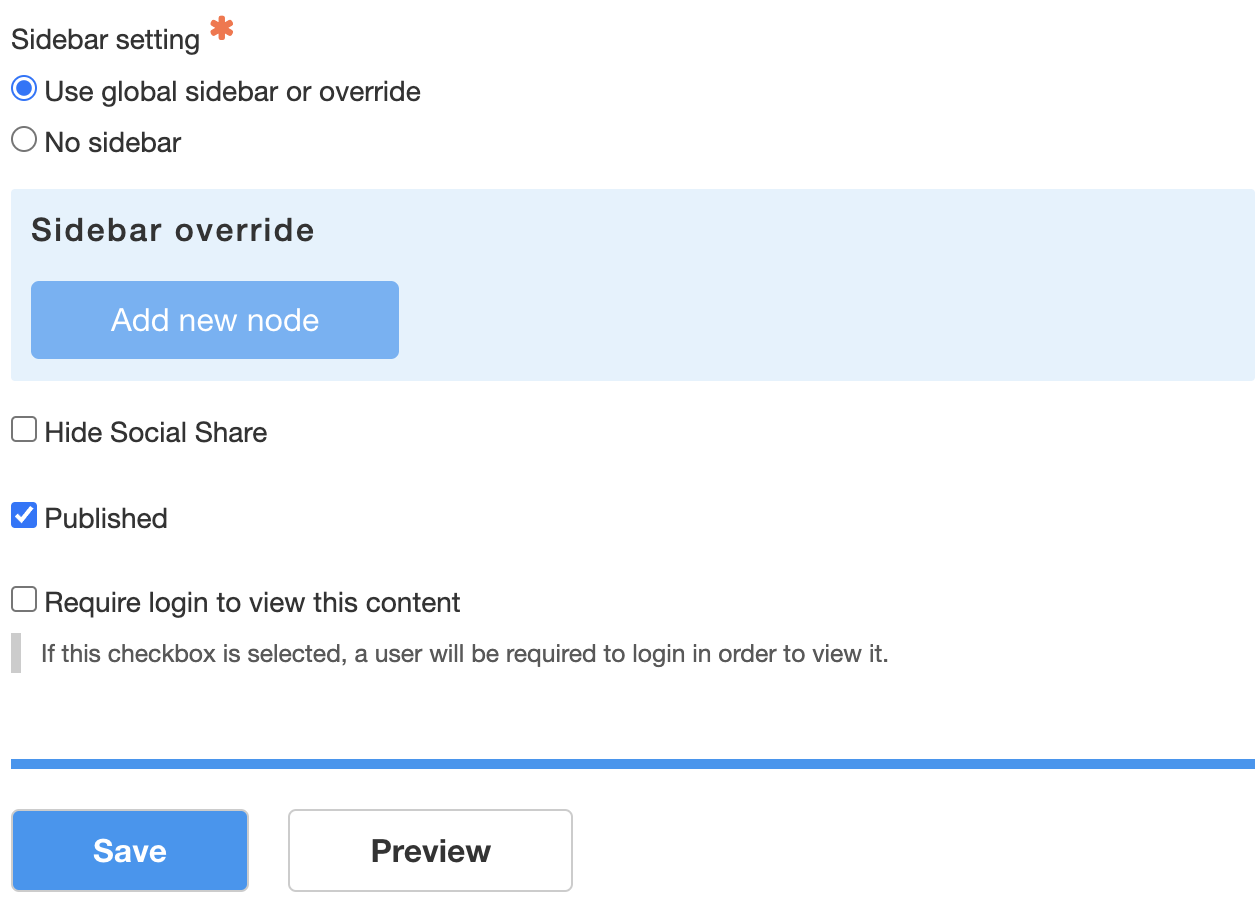Toggle 'Published' off by clicking its label

(x=104, y=517)
